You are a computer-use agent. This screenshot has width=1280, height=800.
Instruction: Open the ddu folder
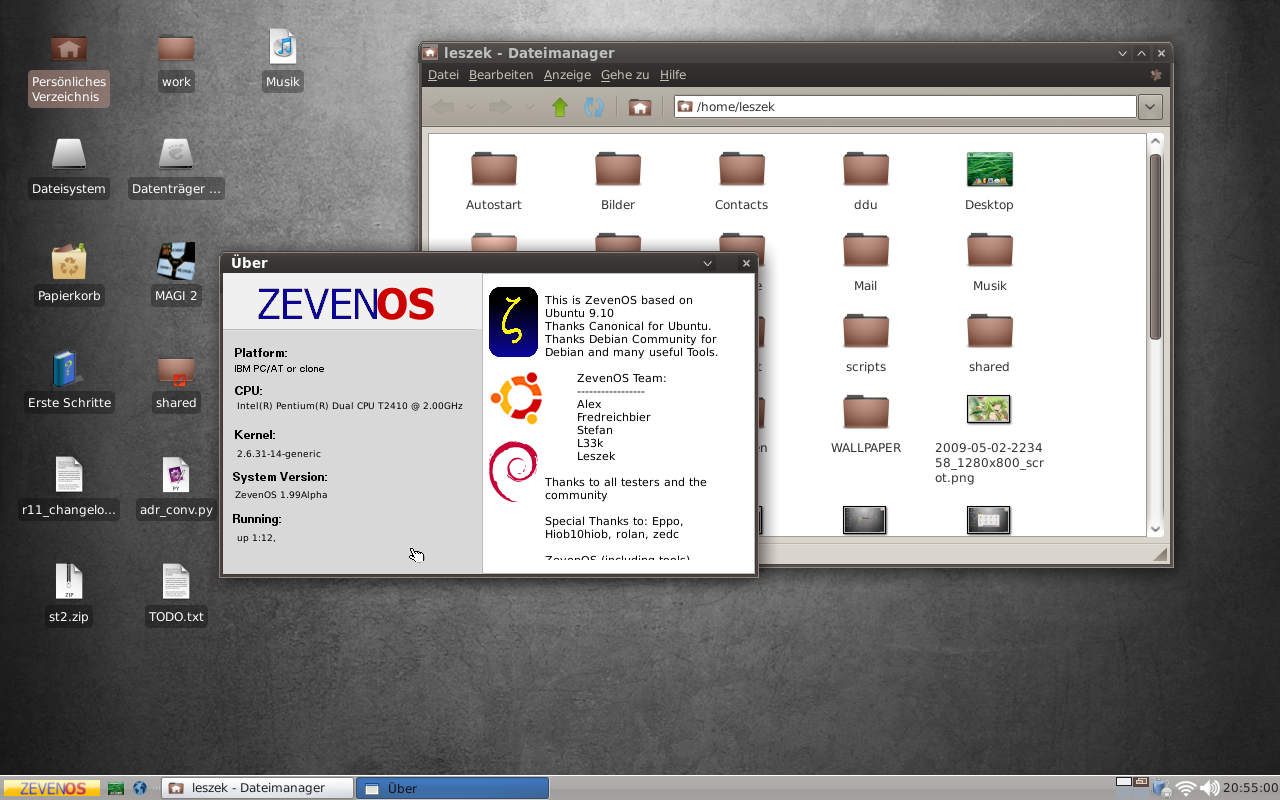865,181
